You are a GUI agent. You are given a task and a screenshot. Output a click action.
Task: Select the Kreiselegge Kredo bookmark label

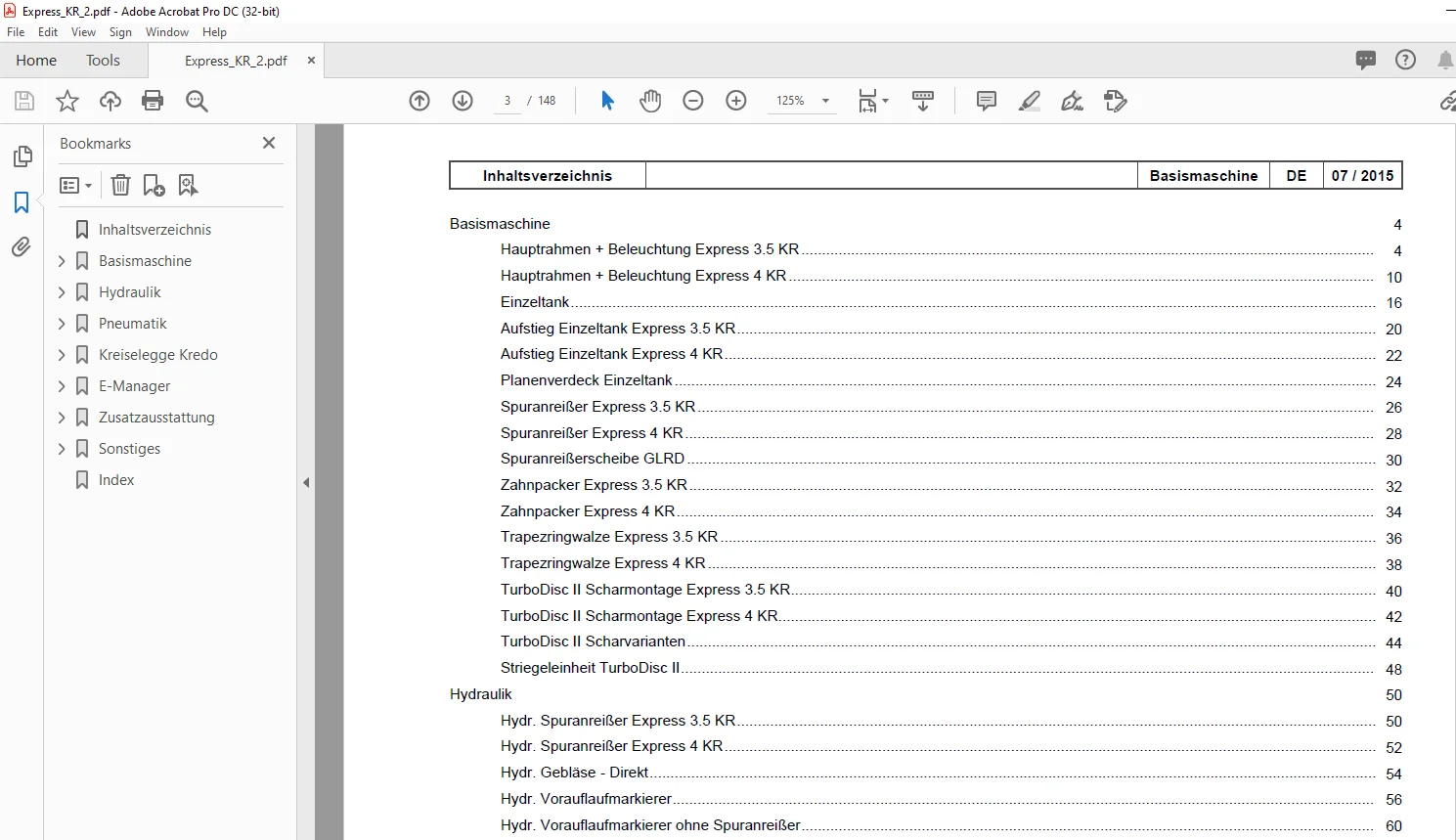(158, 355)
